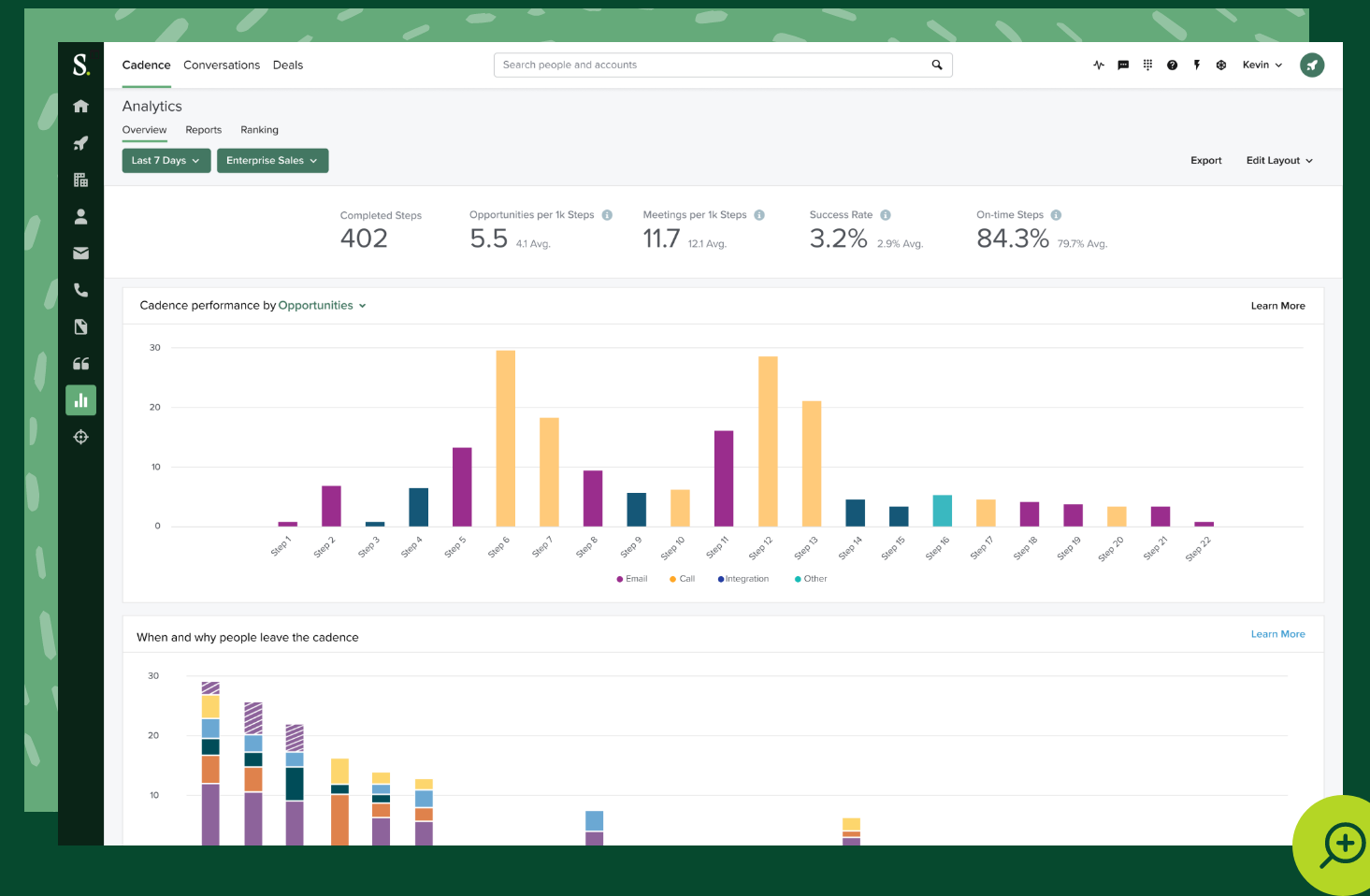
Task: Go to Accounts building icon
Action: [81, 180]
